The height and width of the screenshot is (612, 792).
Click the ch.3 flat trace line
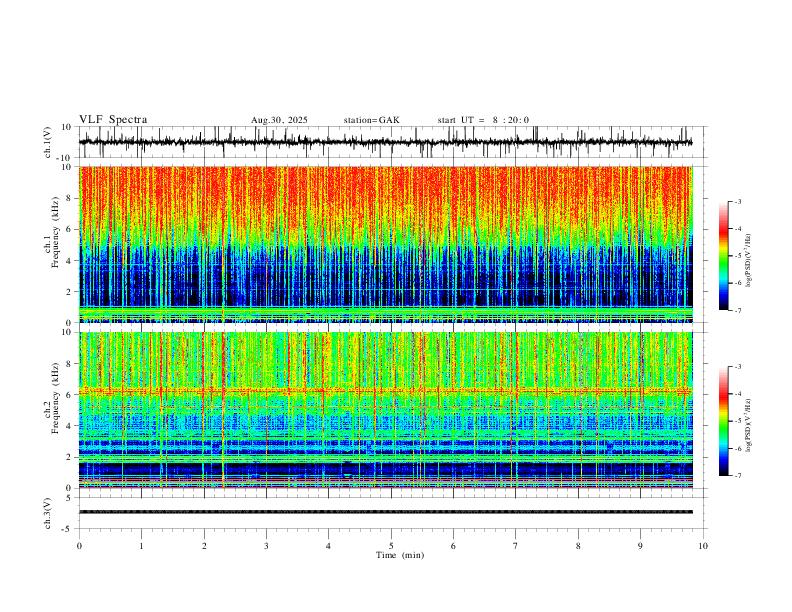coord(386,512)
